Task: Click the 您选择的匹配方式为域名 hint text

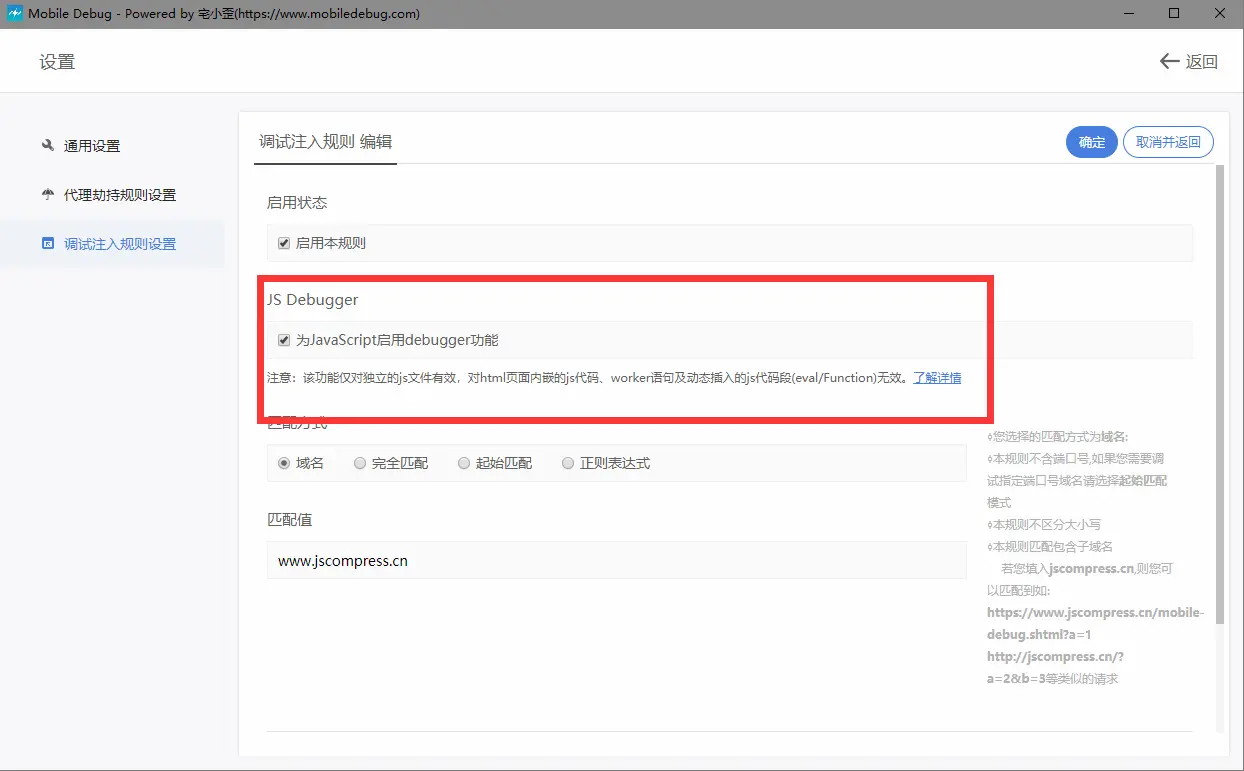Action: (1058, 436)
